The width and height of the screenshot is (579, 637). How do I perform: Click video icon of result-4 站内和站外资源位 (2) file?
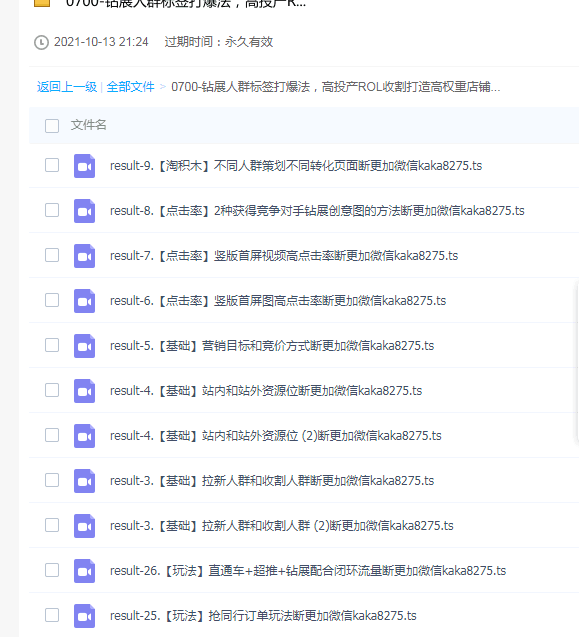click(85, 436)
